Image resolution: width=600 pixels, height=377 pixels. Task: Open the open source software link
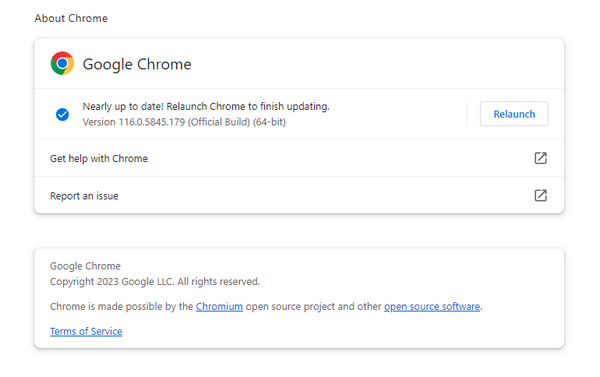tap(432, 307)
